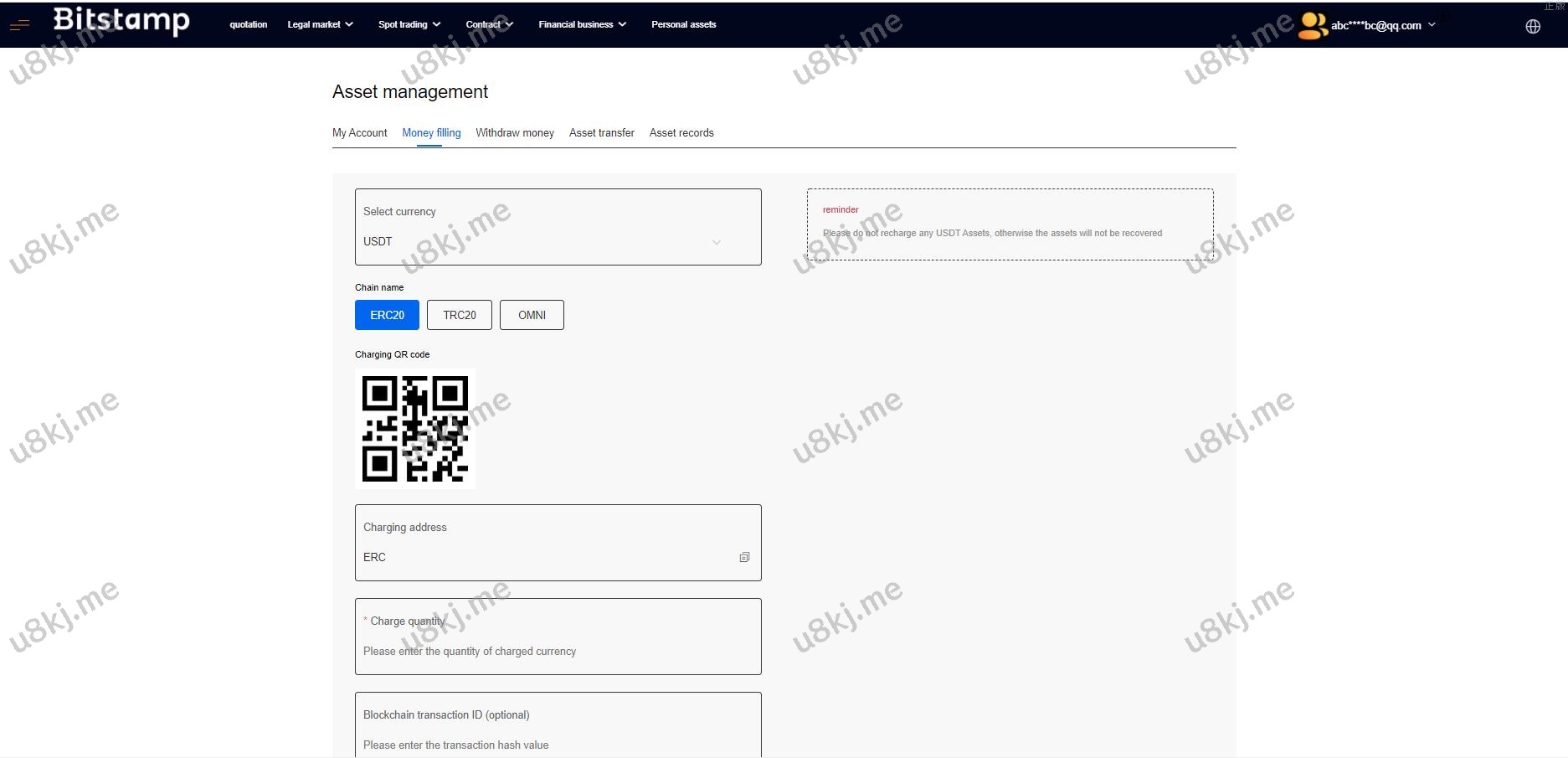Open Personal assets from the navbar
The width and height of the screenshot is (1568, 758).
(683, 24)
